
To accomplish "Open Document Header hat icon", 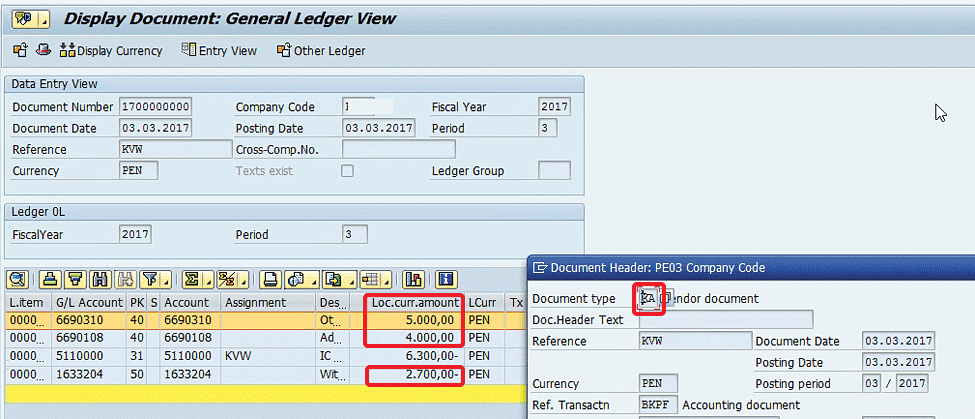I will point(43,50).
